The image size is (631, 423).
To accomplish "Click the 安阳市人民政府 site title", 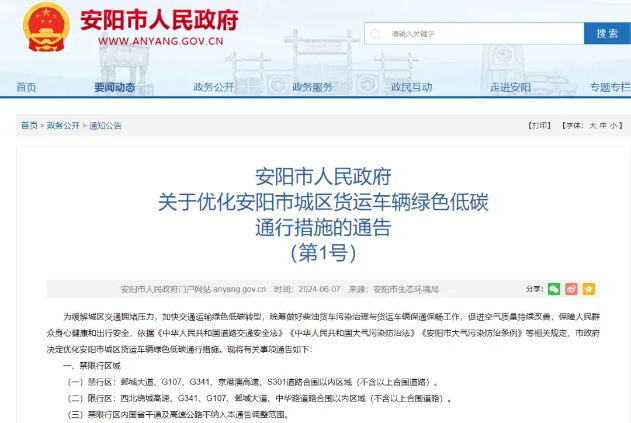I will (x=159, y=20).
